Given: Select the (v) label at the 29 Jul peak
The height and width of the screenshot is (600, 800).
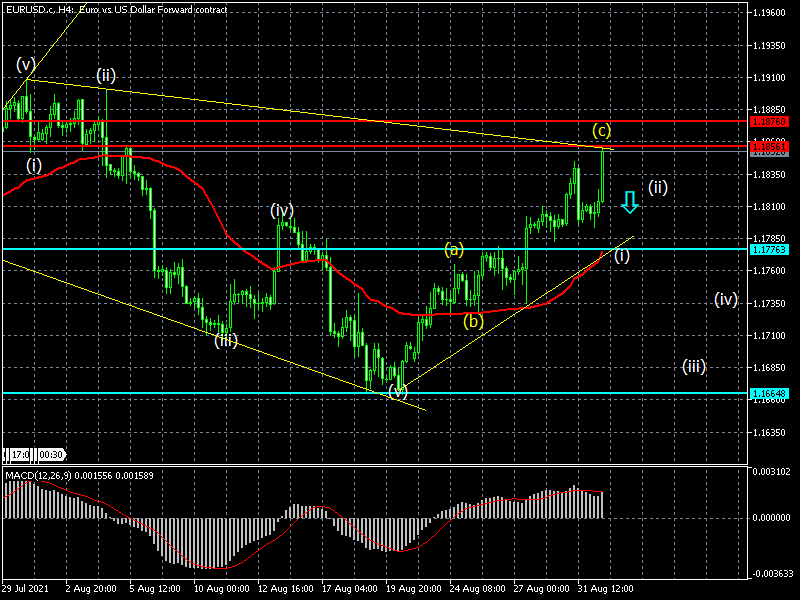Looking at the screenshot, I should pyautogui.click(x=26, y=65).
